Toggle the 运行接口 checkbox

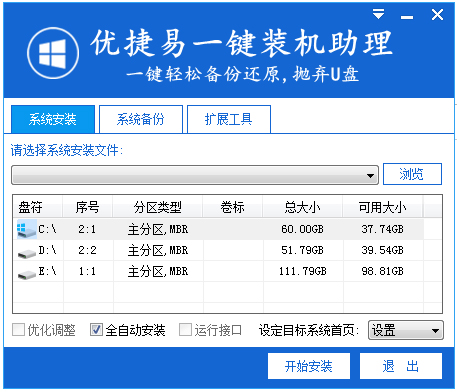pos(185,330)
